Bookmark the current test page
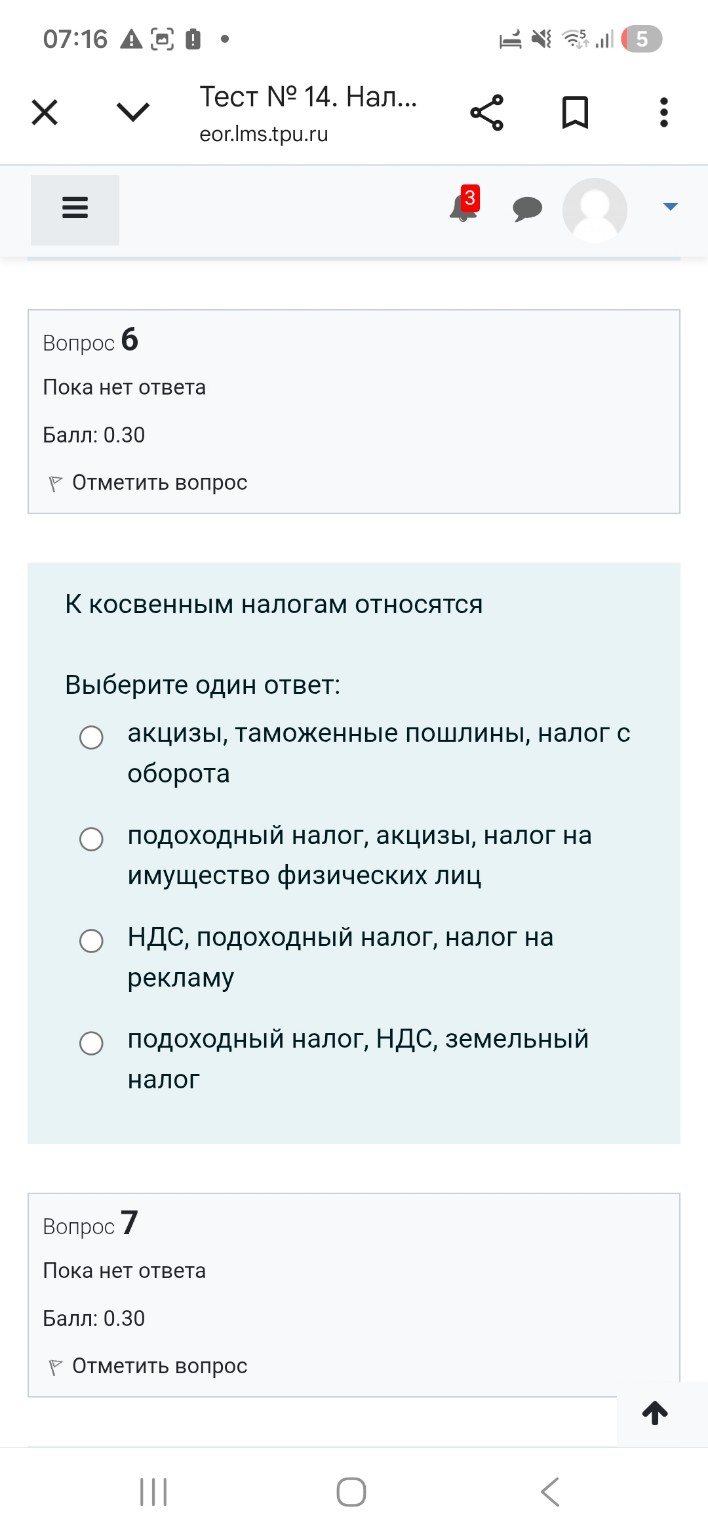 coord(575,112)
